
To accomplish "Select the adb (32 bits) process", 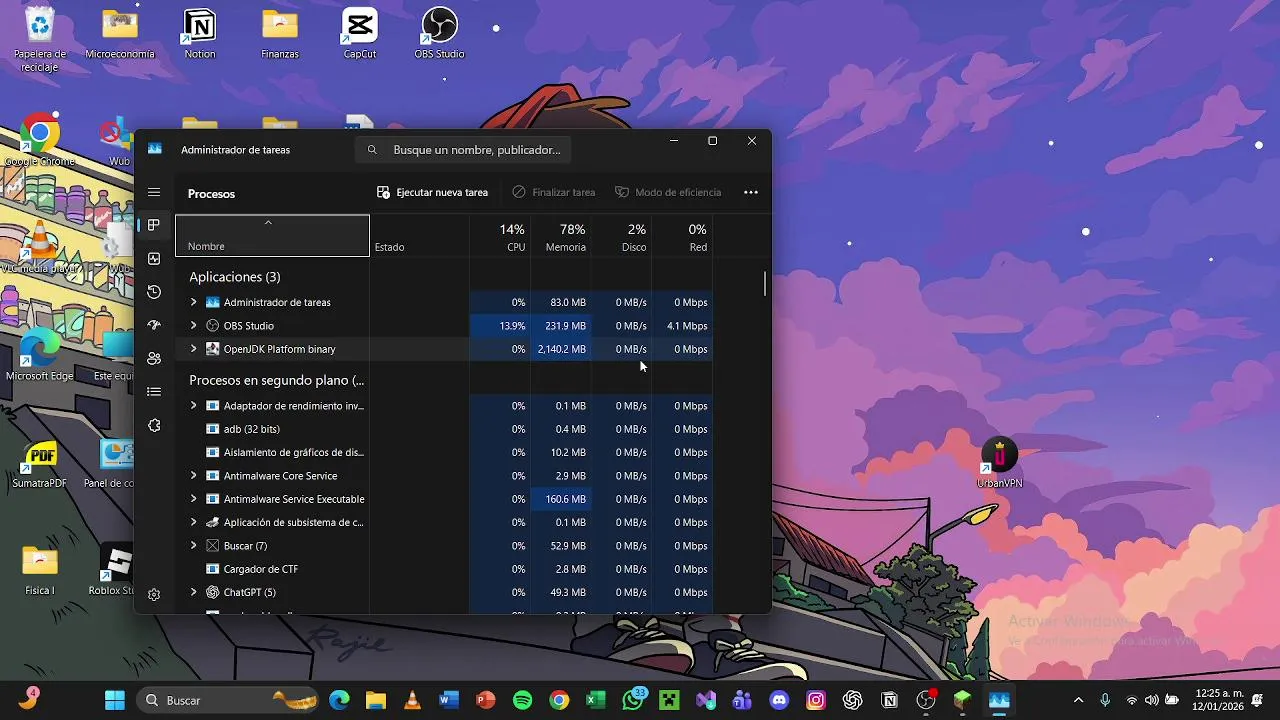I will click(x=251, y=429).
